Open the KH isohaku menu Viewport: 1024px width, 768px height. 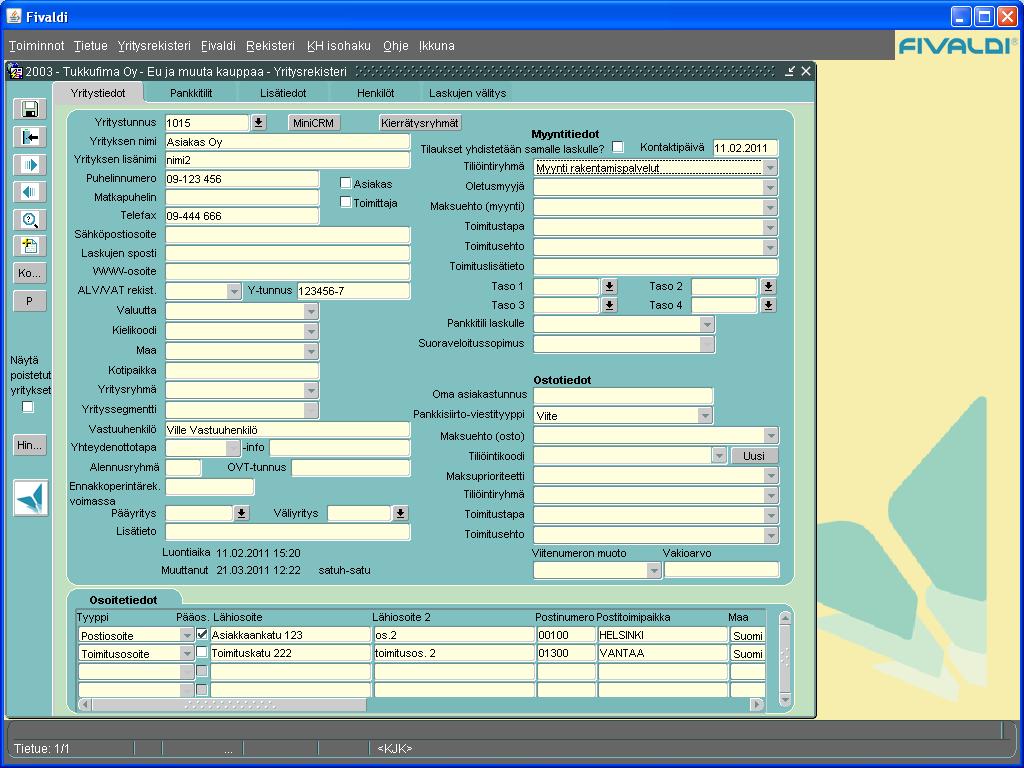tap(339, 46)
